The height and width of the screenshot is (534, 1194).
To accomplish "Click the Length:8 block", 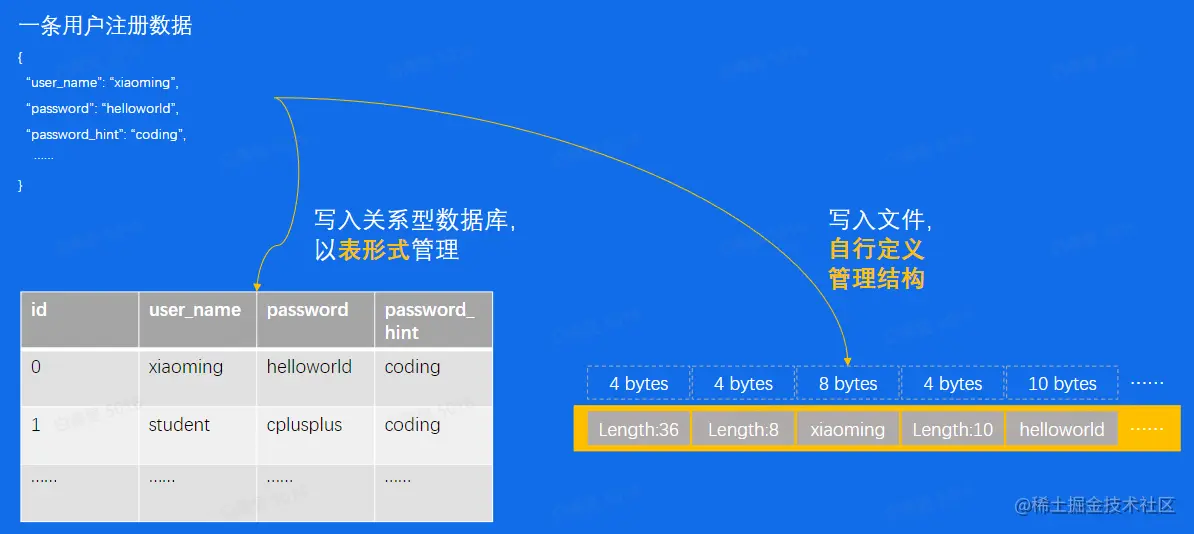I will point(743,429).
